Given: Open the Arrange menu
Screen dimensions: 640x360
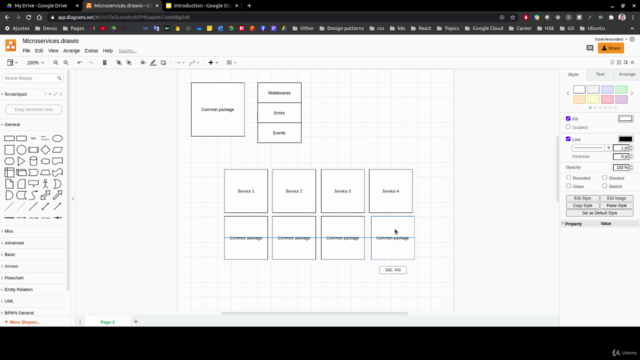Looking at the screenshot, I should coord(71,51).
